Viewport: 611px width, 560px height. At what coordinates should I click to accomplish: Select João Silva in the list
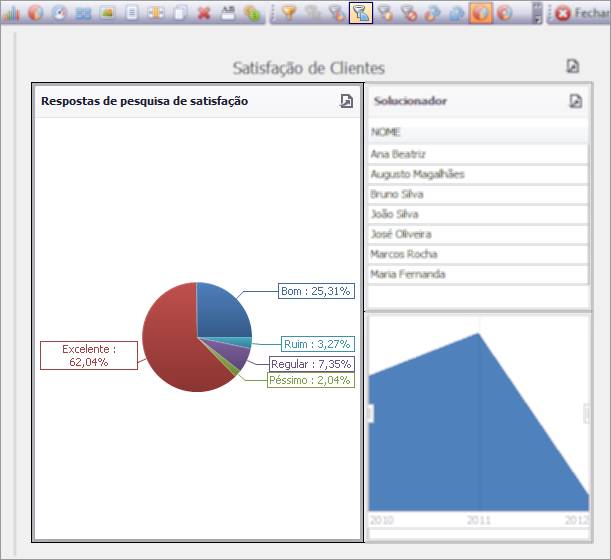click(478, 214)
